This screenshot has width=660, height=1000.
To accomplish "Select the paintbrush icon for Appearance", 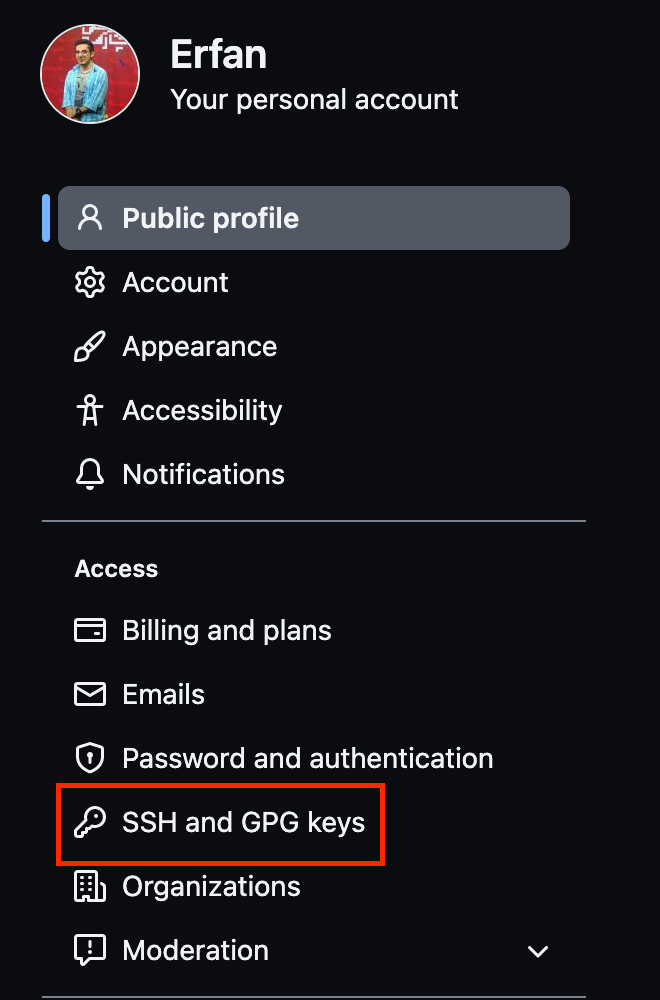I will point(89,346).
